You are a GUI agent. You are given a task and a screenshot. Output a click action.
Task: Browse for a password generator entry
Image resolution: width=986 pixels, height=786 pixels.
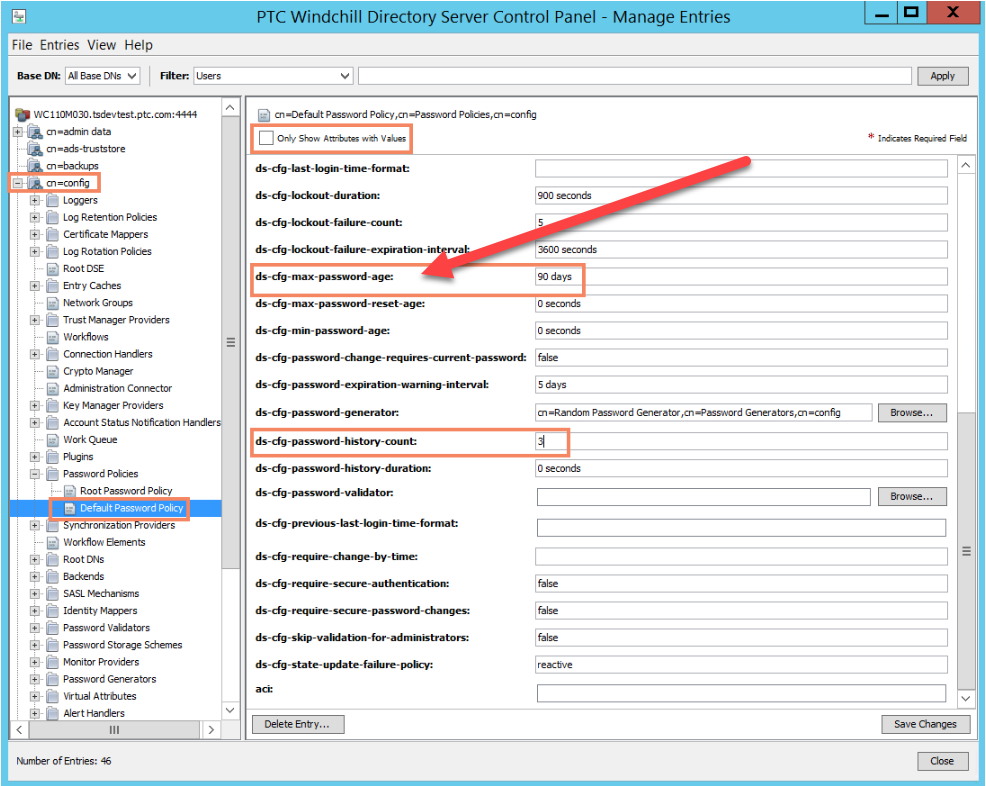coord(912,411)
